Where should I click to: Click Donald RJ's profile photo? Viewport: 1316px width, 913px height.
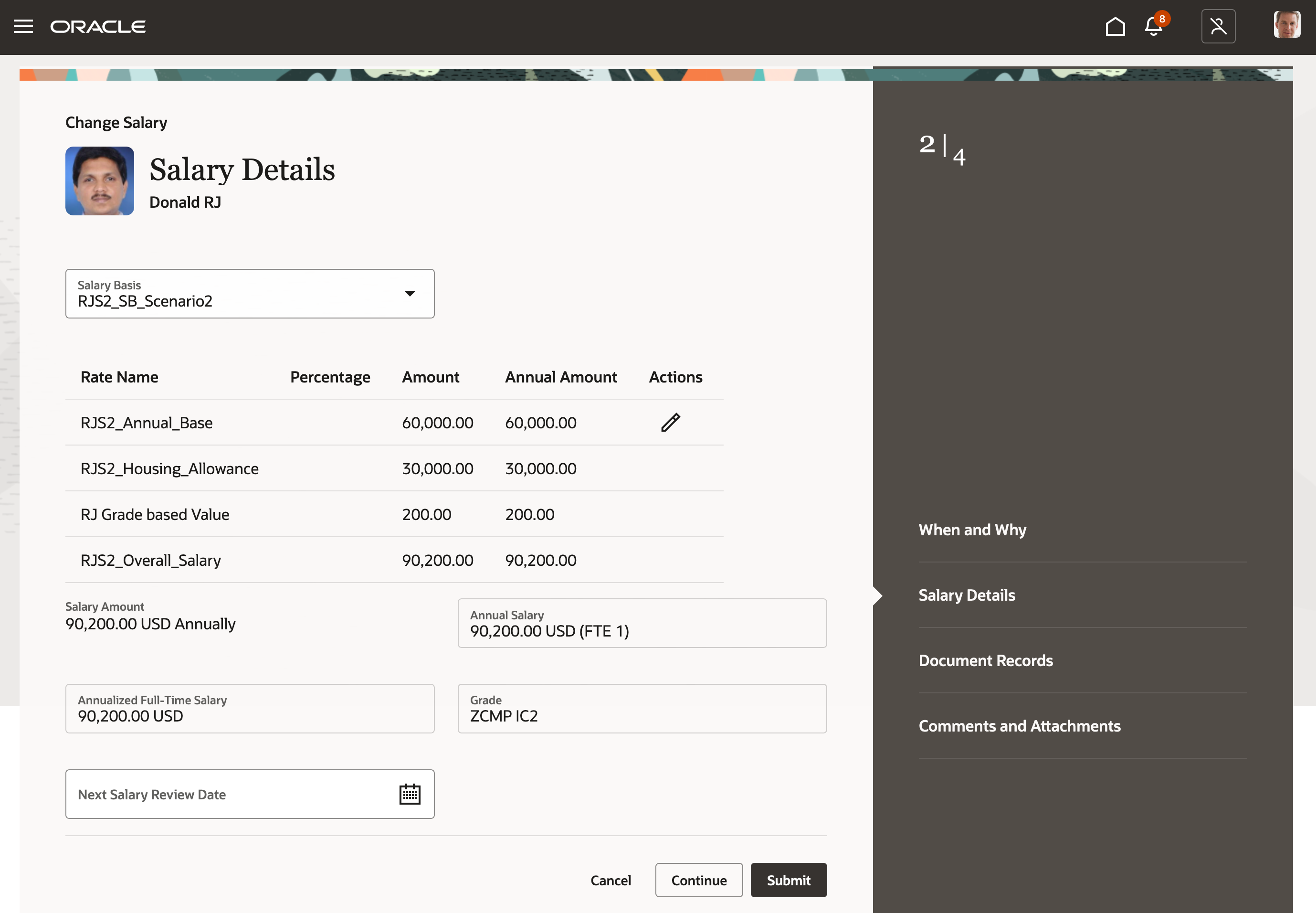coord(99,181)
